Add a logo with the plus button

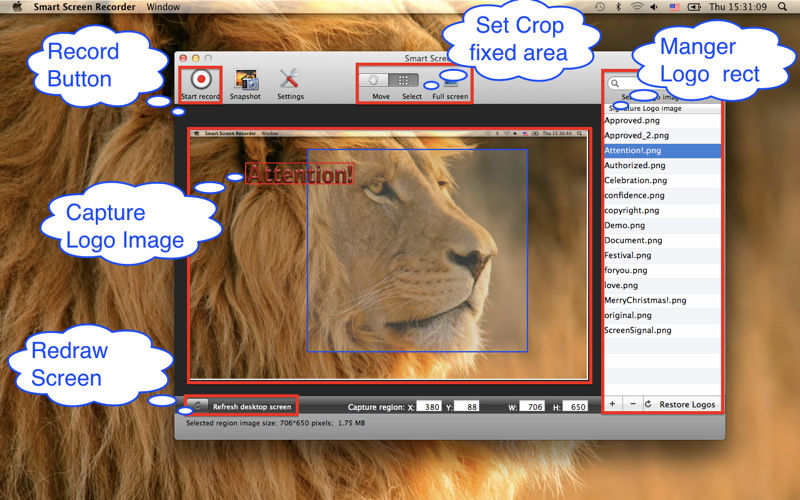coord(612,404)
